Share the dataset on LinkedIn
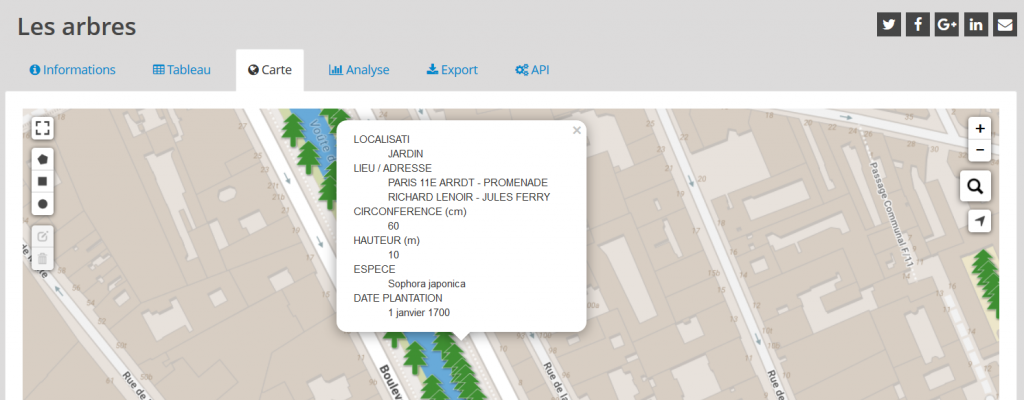 [x=975, y=26]
